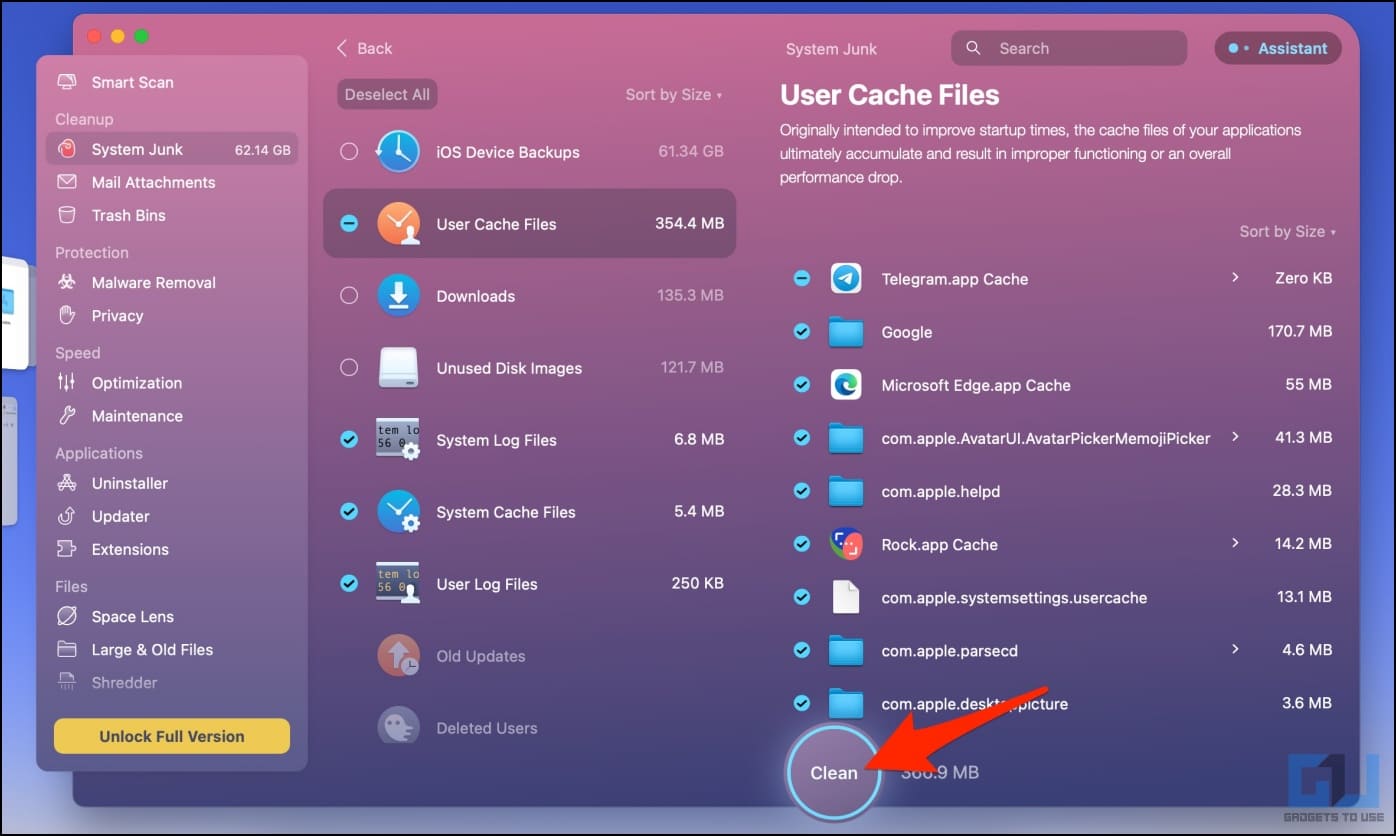Viewport: 1396px width, 836px height.
Task: Expand the com.apple.parsecd chevron
Action: click(1235, 649)
